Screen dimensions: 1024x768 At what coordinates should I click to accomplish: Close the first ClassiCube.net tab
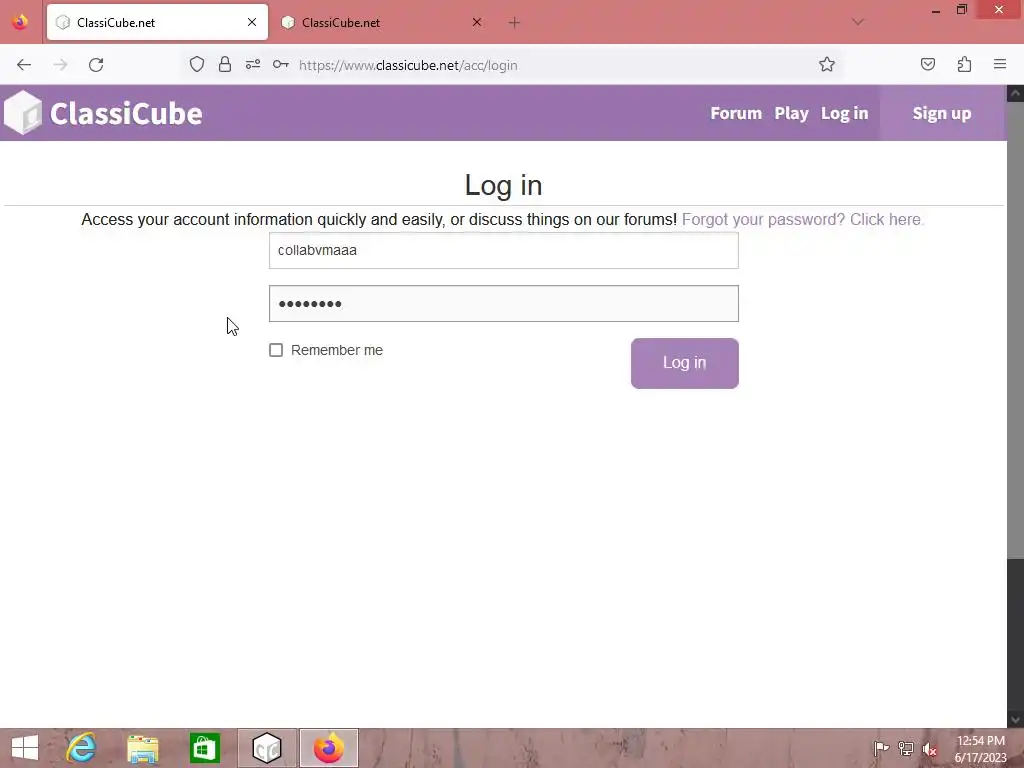click(251, 22)
